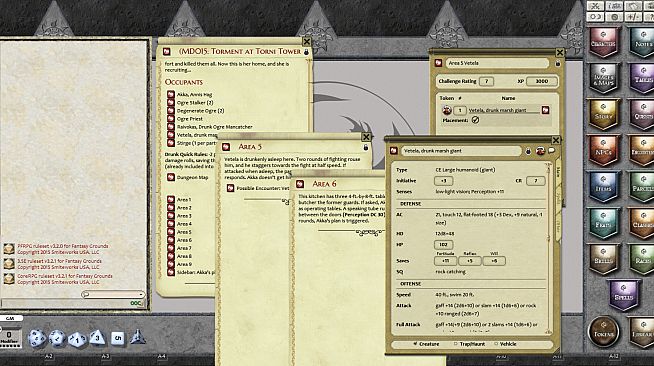654x366 pixels.
Task: Open Possible Encounter link in Area 5
Action: pos(230,188)
